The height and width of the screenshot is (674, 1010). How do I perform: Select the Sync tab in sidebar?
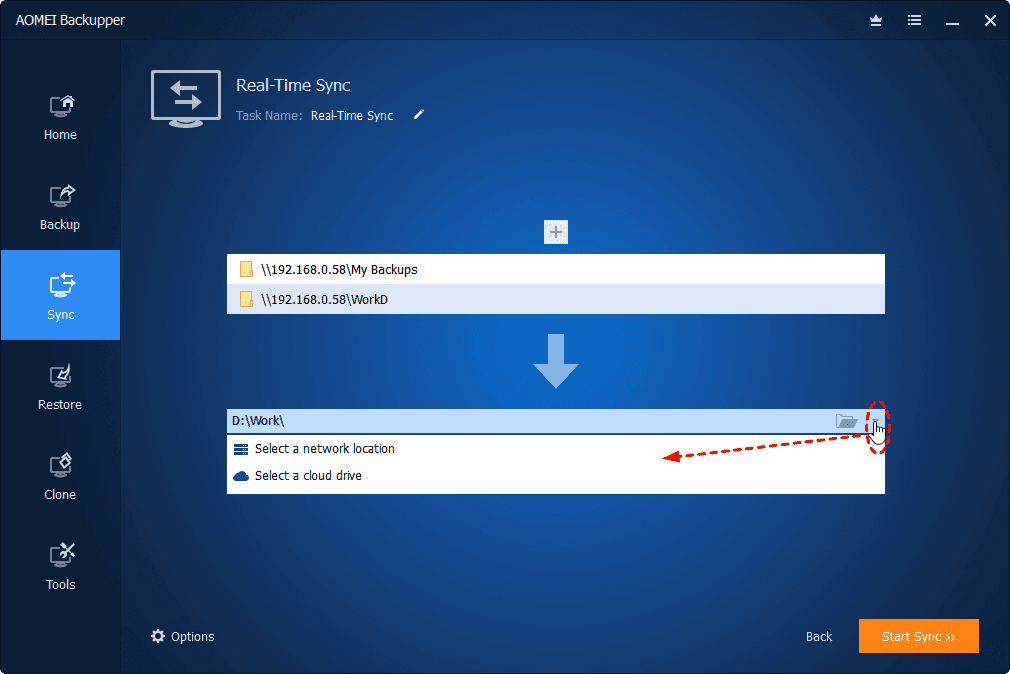pyautogui.click(x=60, y=297)
